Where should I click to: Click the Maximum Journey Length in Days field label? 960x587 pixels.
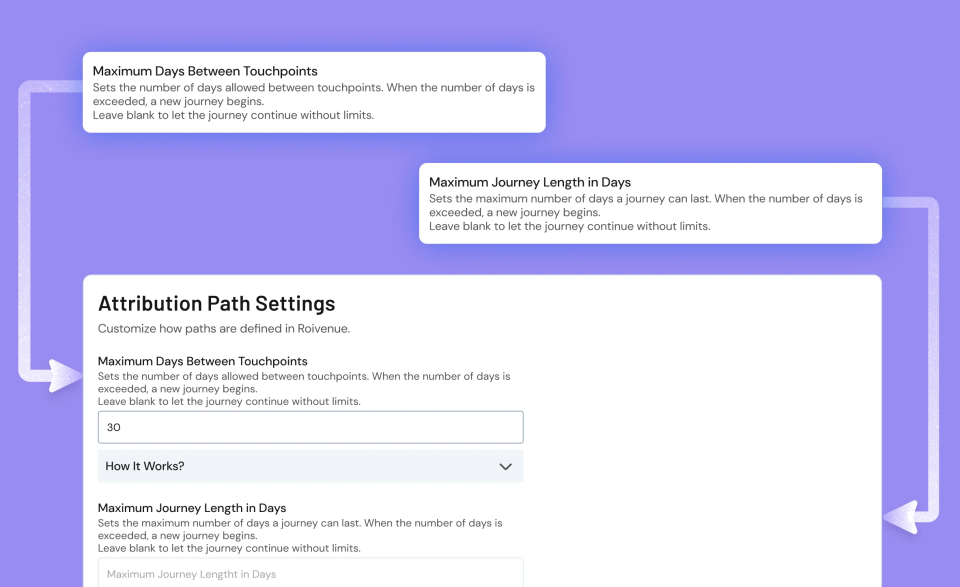click(192, 508)
